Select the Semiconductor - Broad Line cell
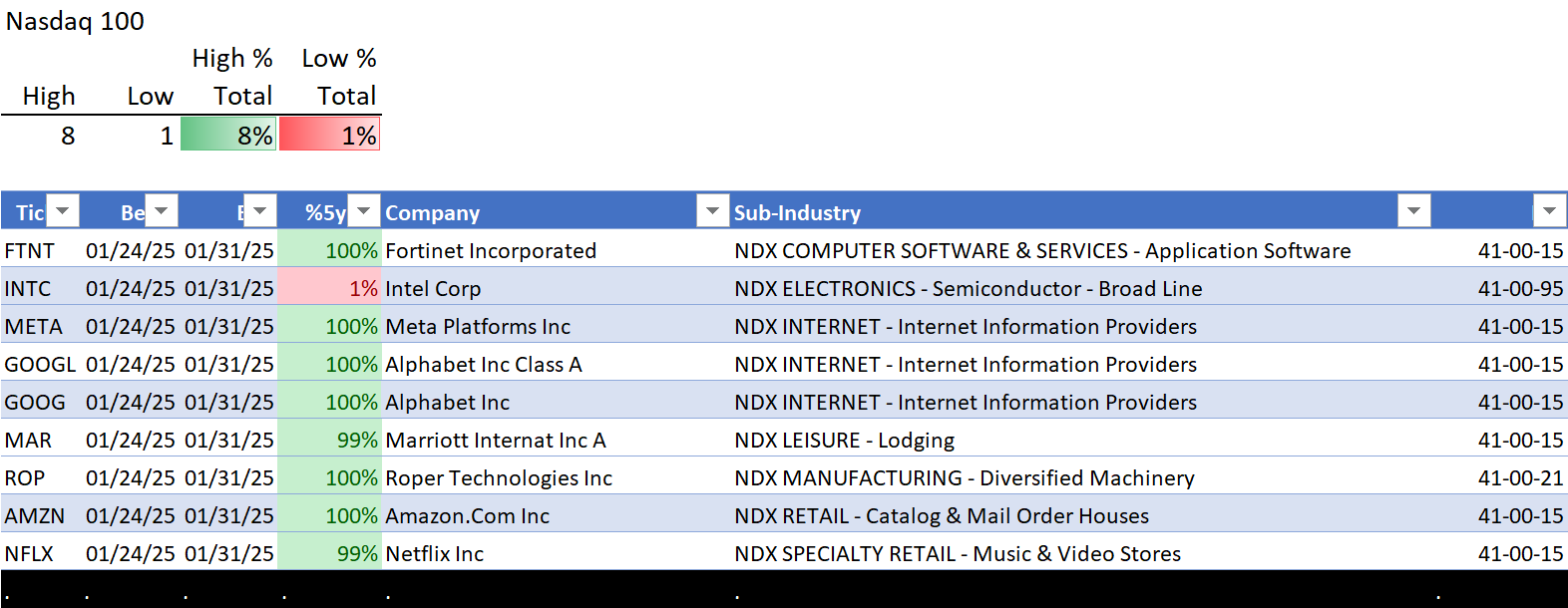Screen dimensions: 1568x608 969,288
